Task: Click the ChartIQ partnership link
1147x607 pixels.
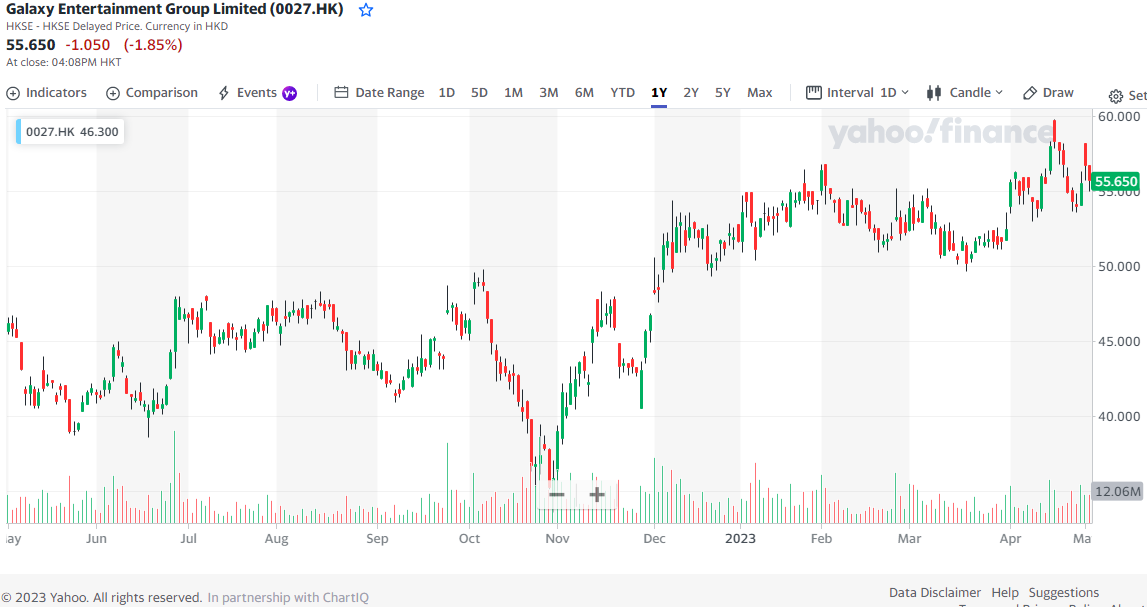Action: tap(288, 597)
